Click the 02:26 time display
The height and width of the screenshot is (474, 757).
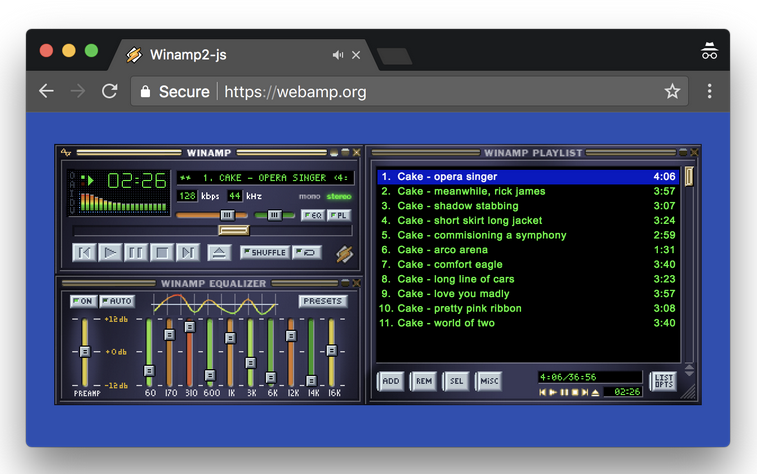[x=137, y=181]
